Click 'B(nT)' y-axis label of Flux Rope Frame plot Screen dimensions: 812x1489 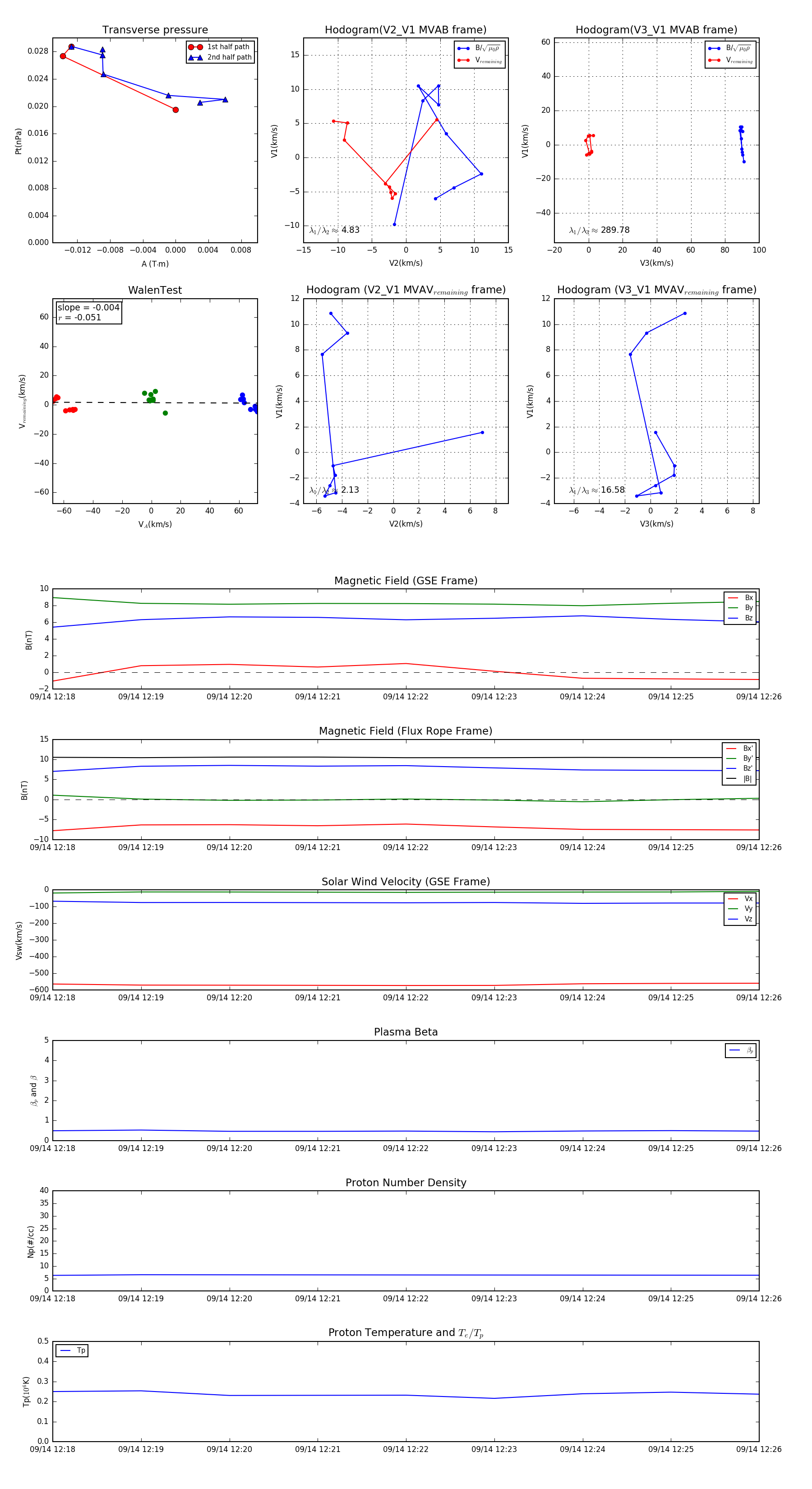[x=24, y=790]
